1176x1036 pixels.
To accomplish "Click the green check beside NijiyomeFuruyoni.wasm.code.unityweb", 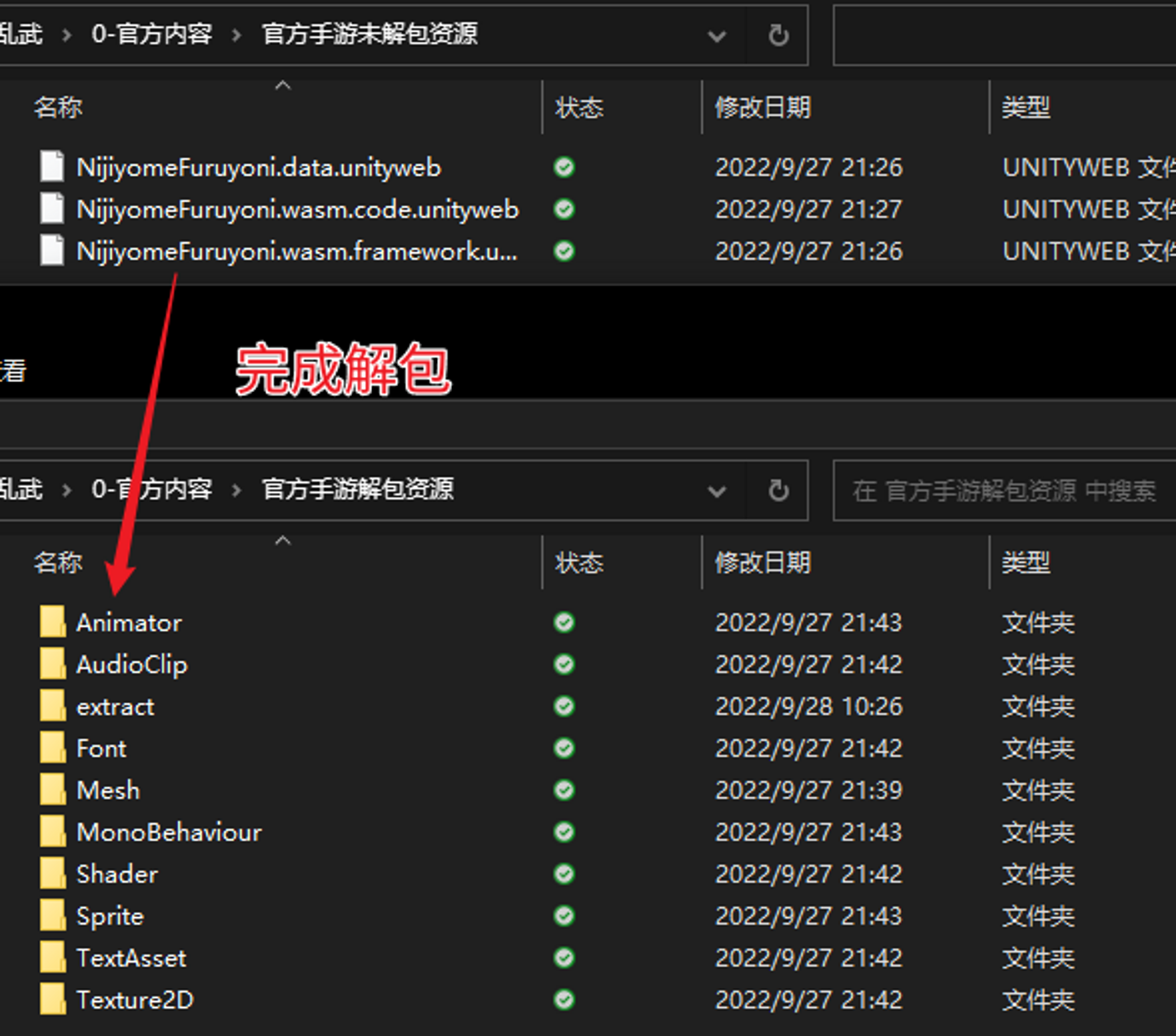I will click(563, 209).
